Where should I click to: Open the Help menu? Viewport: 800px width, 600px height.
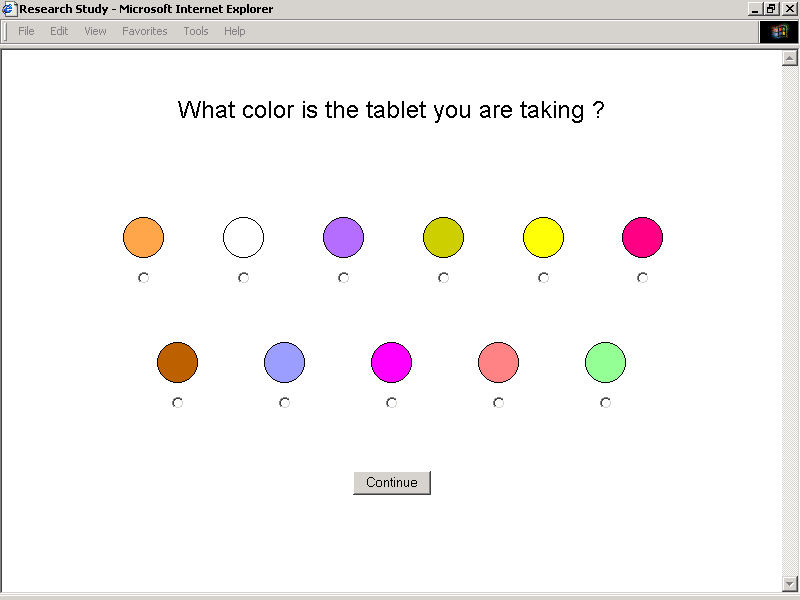coord(235,31)
